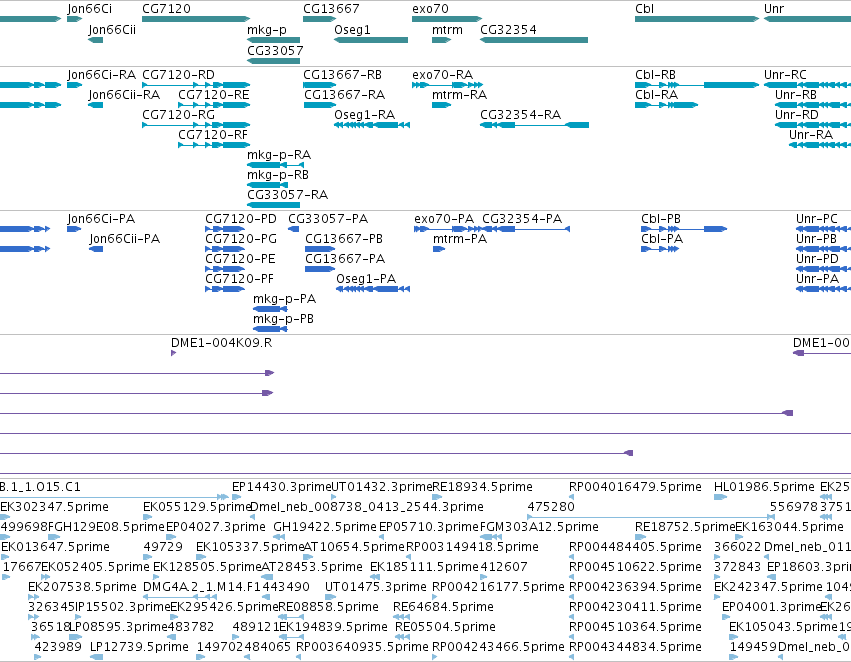This screenshot has width=851, height=662.
Task: Open protein CG13667-PB
Action: (x=320, y=249)
